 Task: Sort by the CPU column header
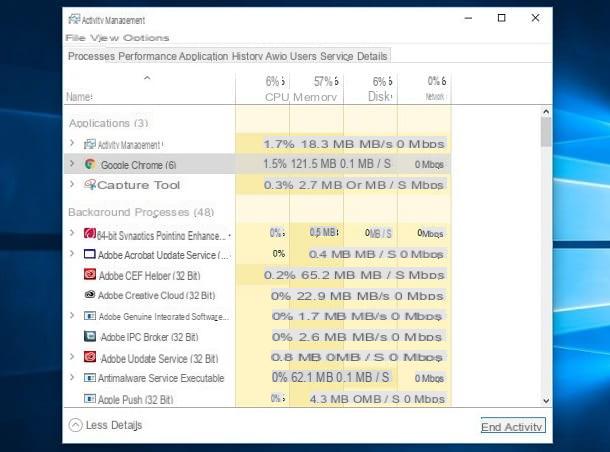[263, 89]
